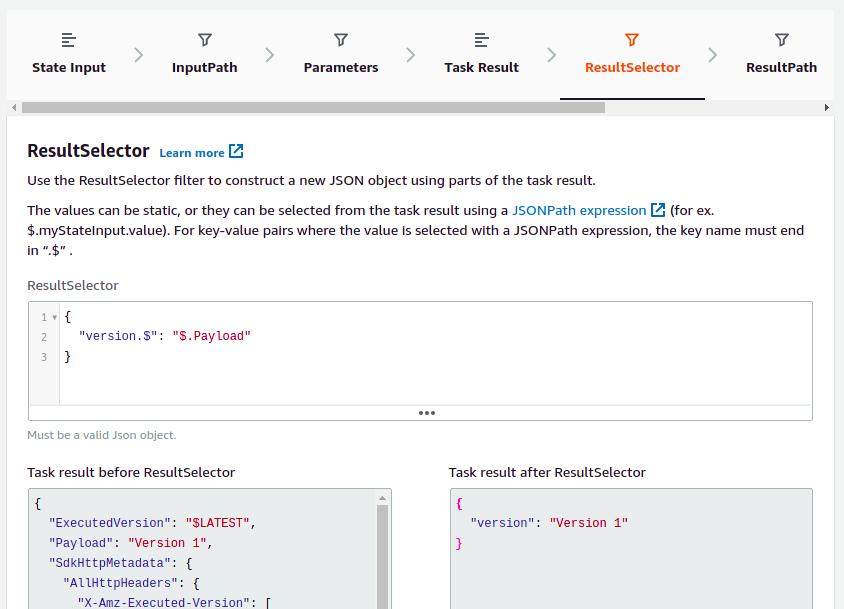Switch to the State Input tab
The width and height of the screenshot is (844, 609).
(x=68, y=67)
